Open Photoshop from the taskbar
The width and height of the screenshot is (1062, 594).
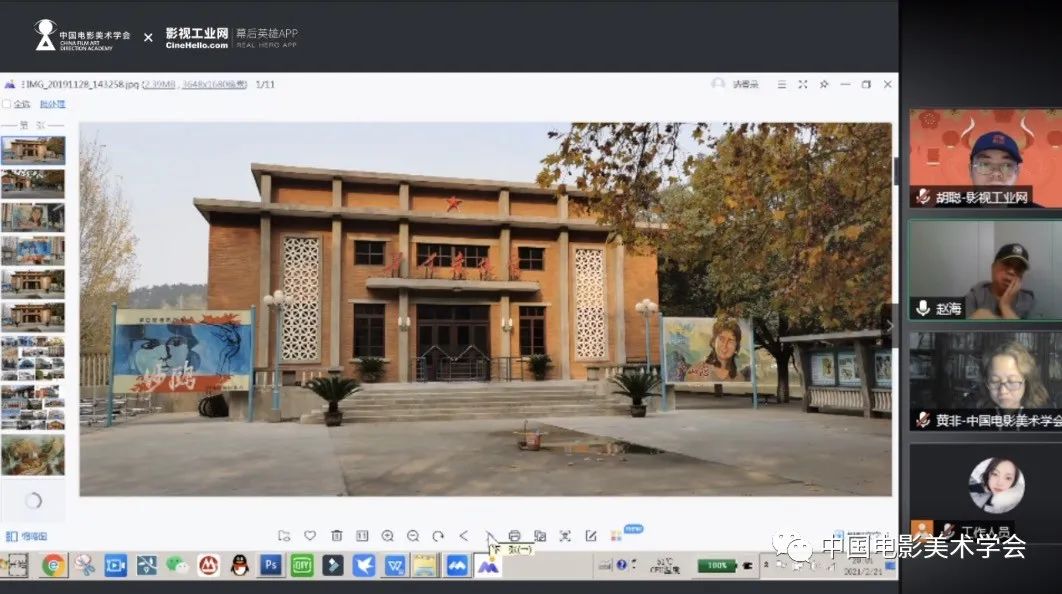[270, 566]
